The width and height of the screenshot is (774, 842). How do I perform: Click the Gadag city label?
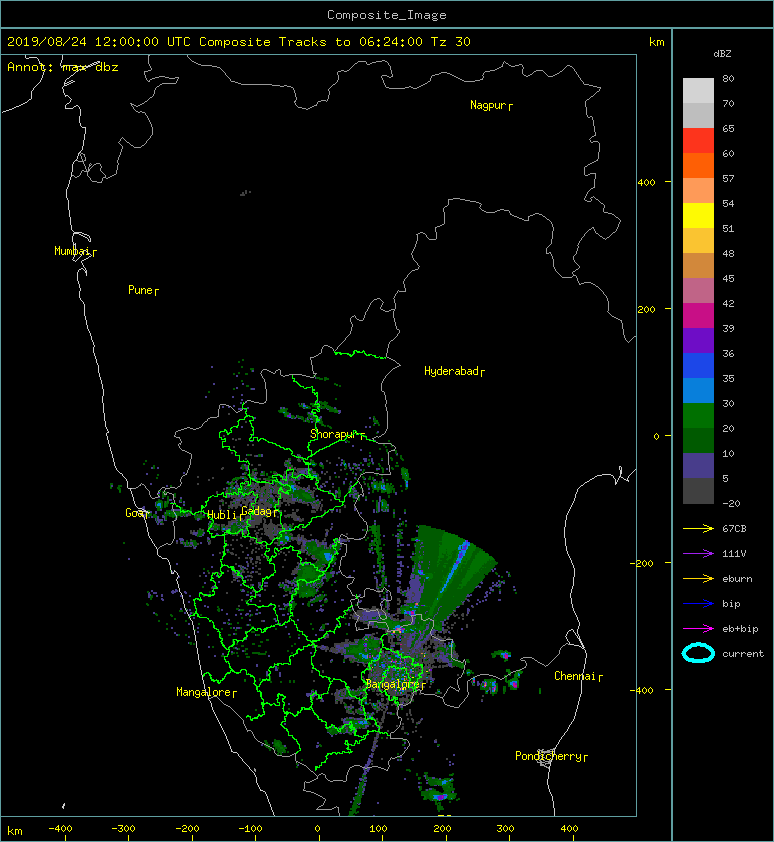click(x=259, y=511)
